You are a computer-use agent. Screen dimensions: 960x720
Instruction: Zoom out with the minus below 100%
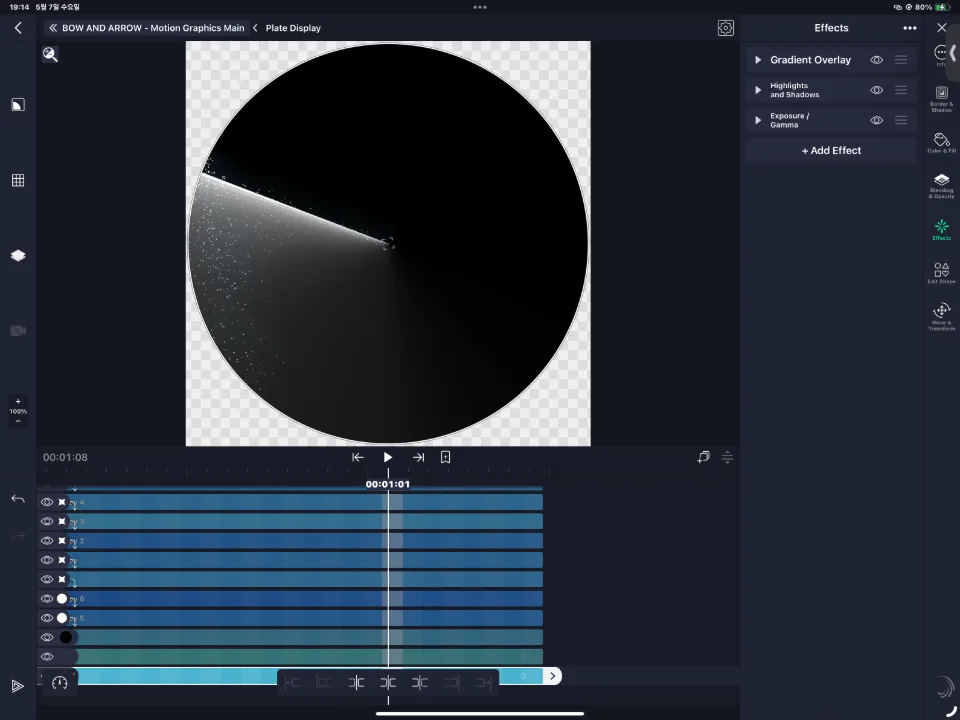tap(18, 421)
